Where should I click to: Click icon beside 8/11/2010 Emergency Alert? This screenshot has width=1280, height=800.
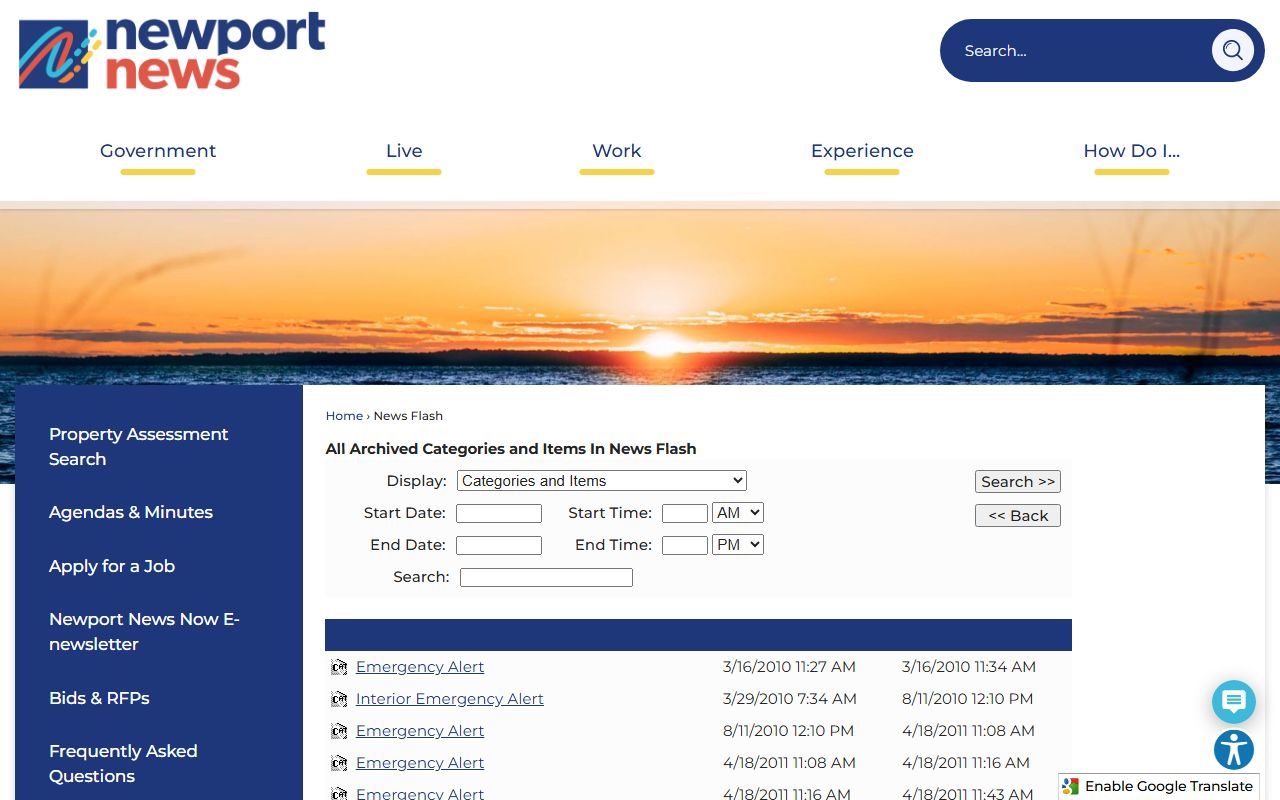pyautogui.click(x=339, y=731)
